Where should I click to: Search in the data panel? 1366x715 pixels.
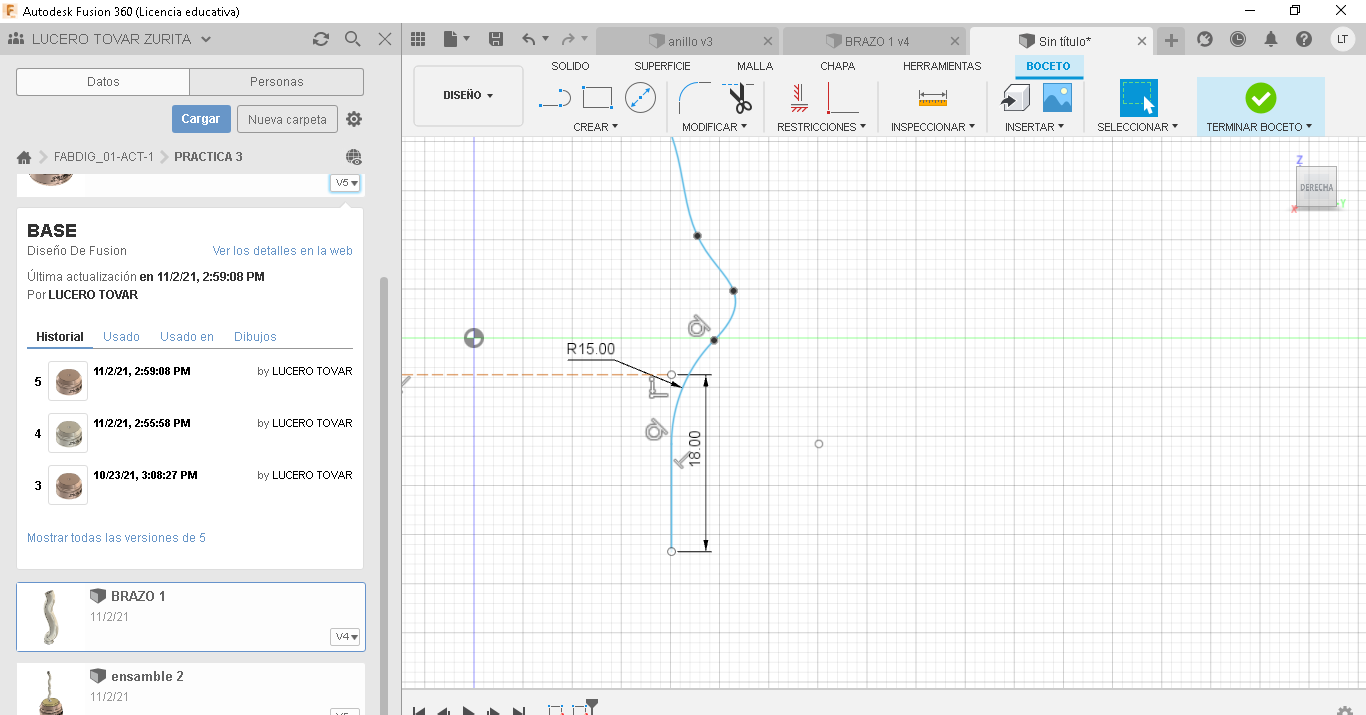tap(352, 39)
